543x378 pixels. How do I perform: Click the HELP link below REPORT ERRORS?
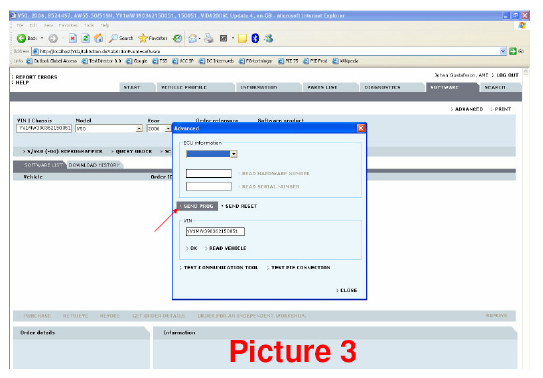pyautogui.click(x=22, y=82)
